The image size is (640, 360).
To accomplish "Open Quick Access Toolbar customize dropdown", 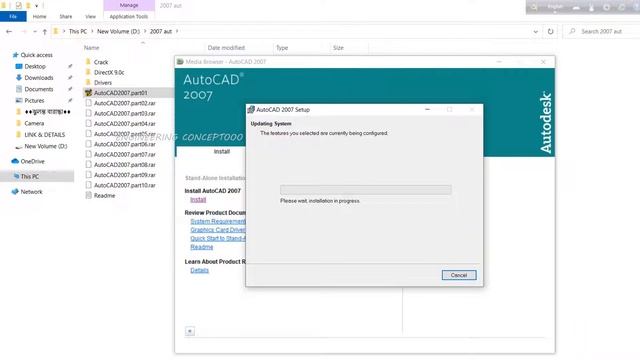I will pos(37,5).
